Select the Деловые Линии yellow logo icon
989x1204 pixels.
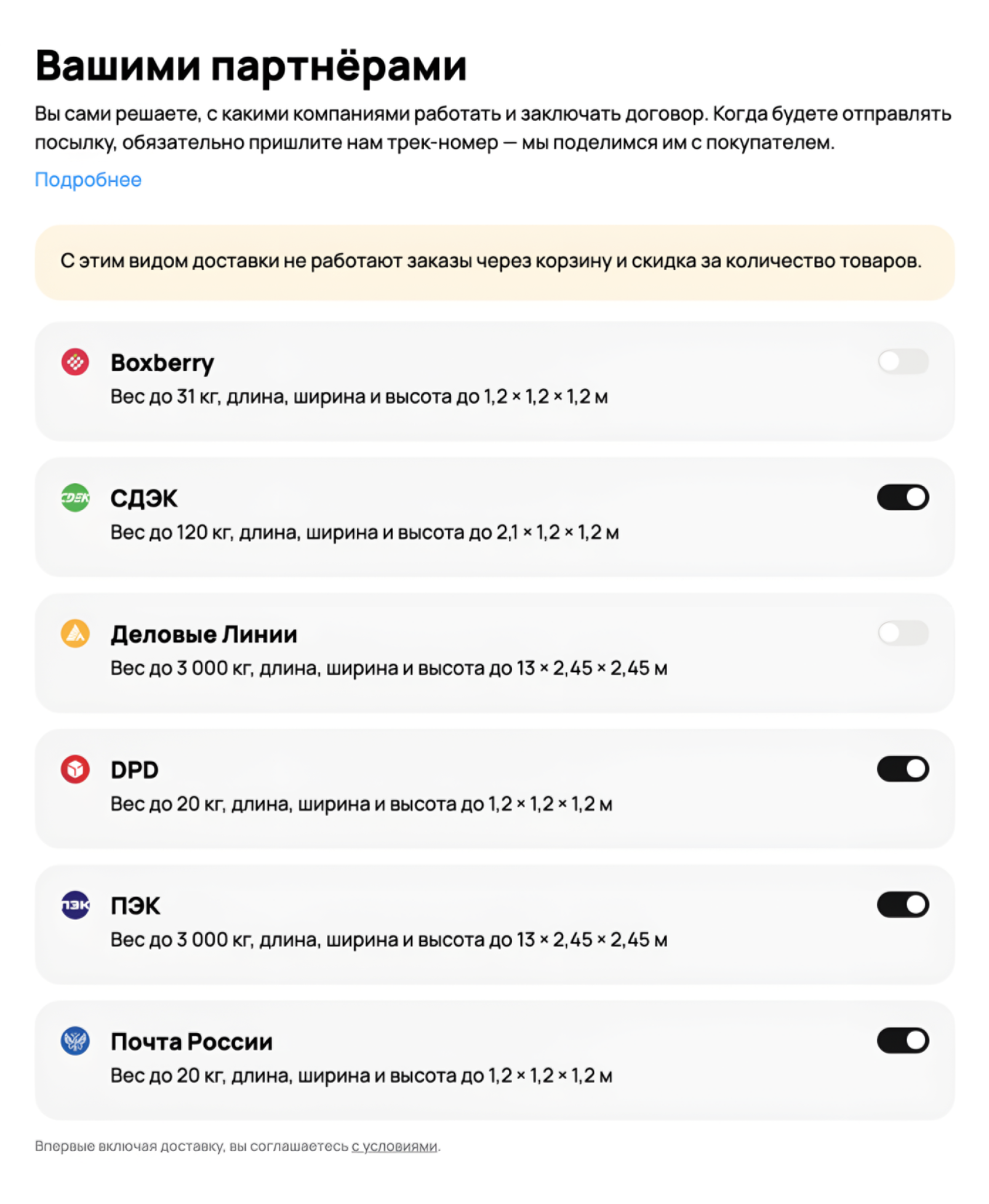74,633
